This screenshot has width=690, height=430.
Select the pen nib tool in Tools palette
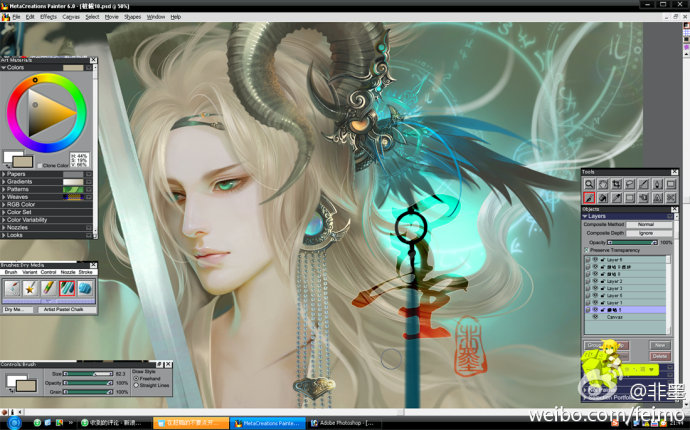pos(657,184)
